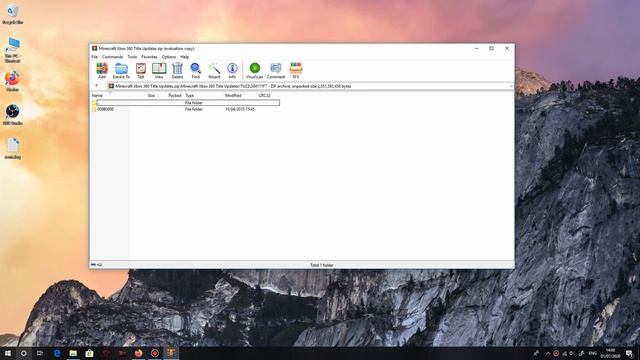
Task: Open Microsoft Store from the taskbar
Action: [89, 353]
